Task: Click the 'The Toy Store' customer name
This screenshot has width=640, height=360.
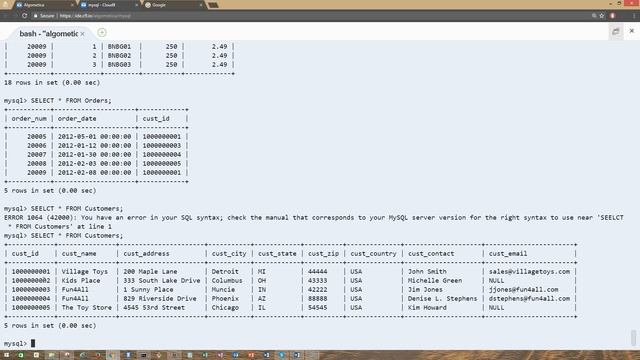Action: tap(87, 307)
